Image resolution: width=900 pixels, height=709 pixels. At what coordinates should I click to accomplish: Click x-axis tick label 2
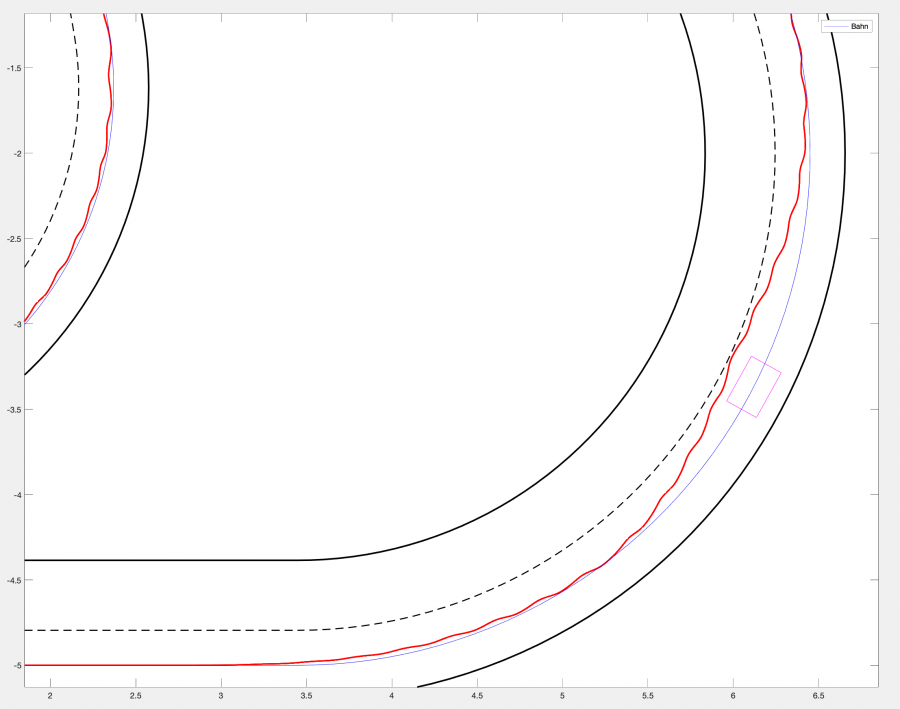click(x=50, y=695)
